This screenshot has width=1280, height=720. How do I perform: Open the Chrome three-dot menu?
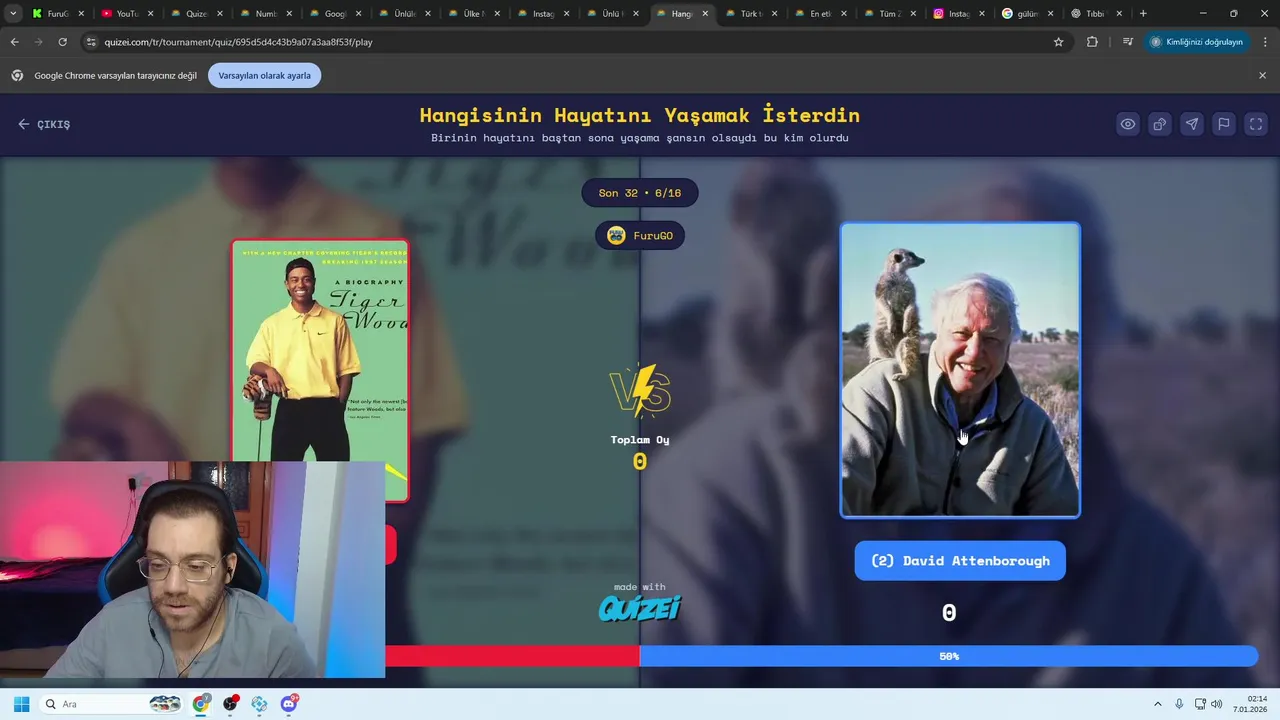[x=1266, y=42]
